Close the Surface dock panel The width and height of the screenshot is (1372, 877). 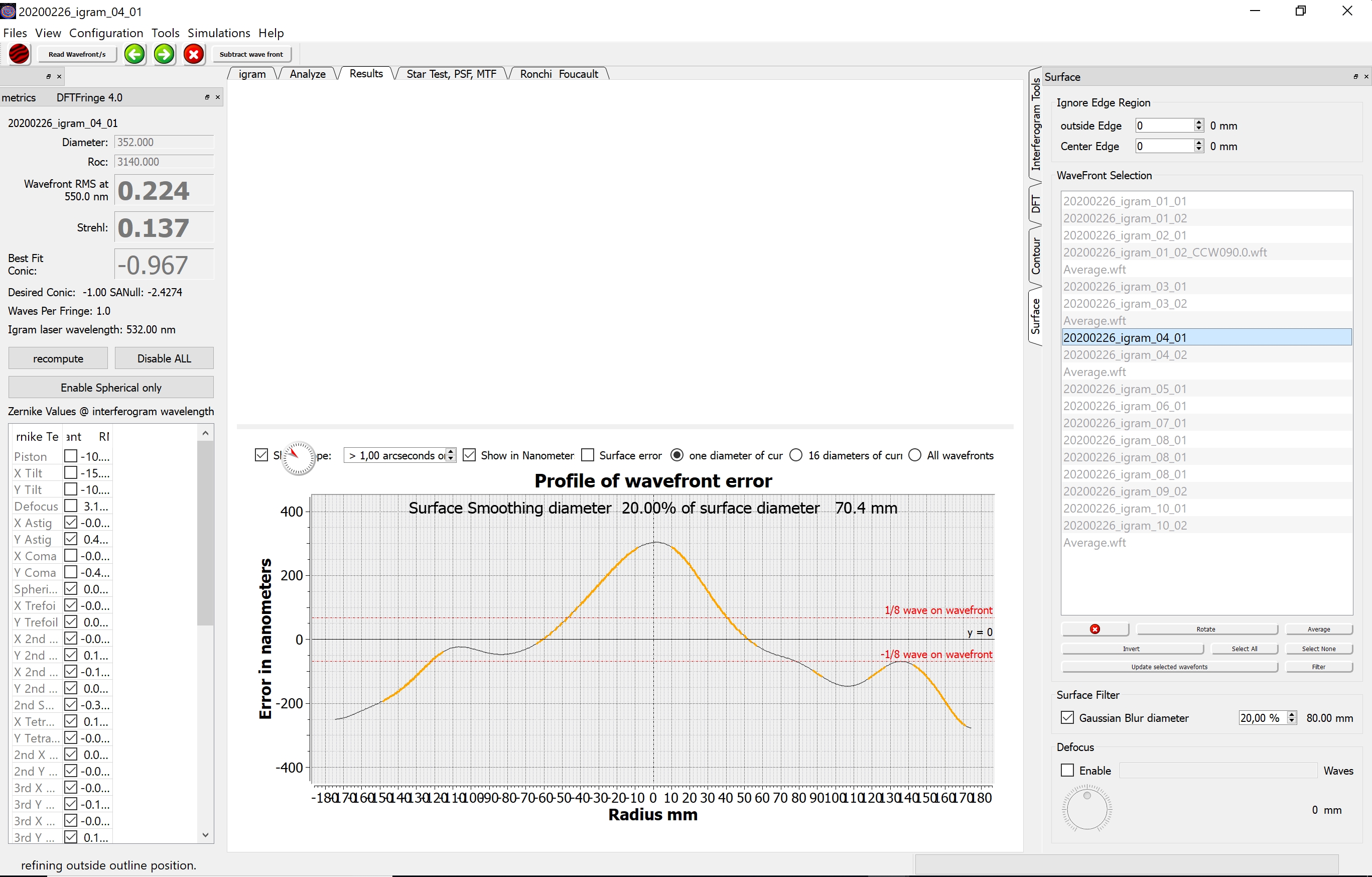(x=1366, y=77)
